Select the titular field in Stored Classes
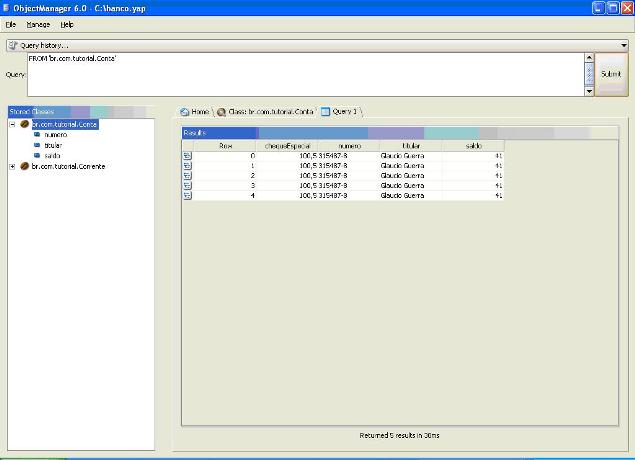 pos(53,146)
